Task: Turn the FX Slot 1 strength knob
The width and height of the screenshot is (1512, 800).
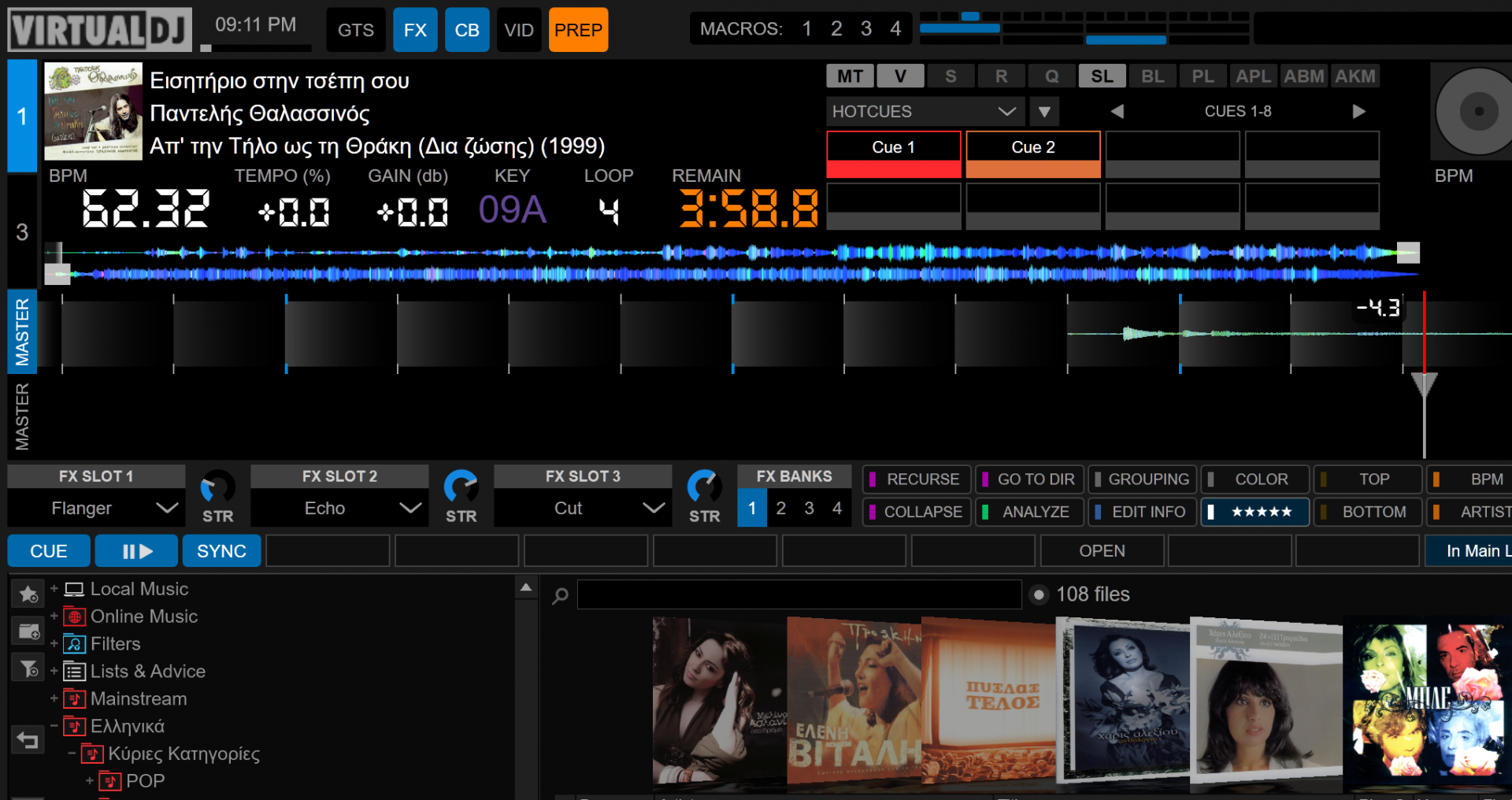Action: tap(217, 487)
